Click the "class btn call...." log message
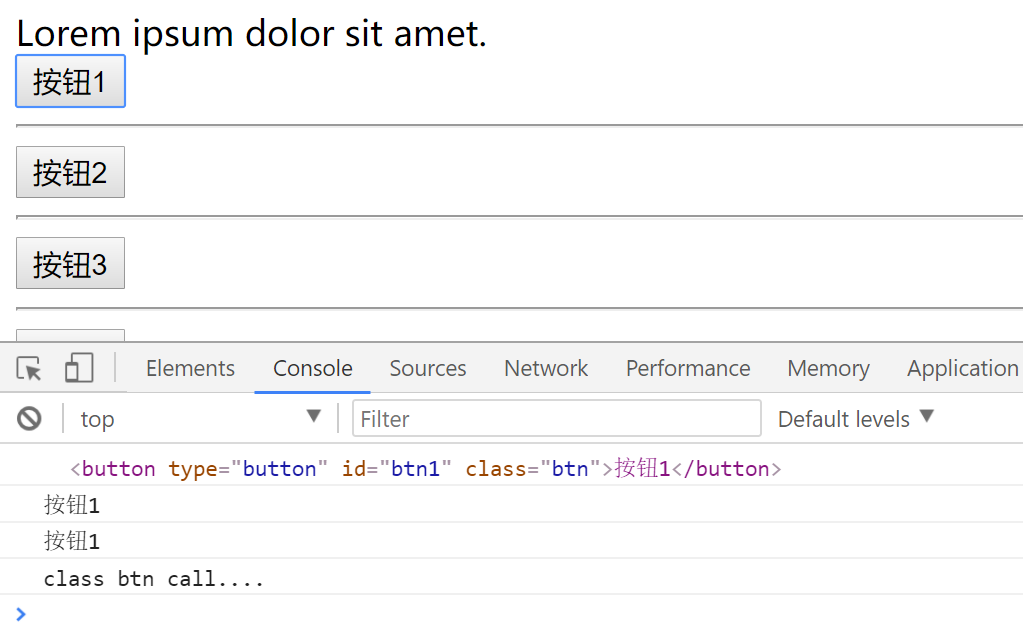 154,578
